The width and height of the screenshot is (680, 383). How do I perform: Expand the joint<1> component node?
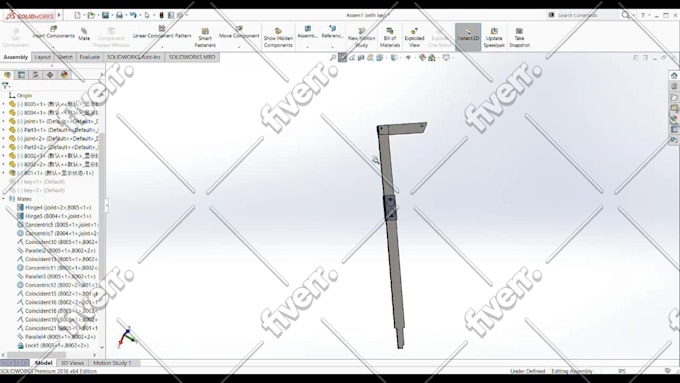click(x=3, y=121)
